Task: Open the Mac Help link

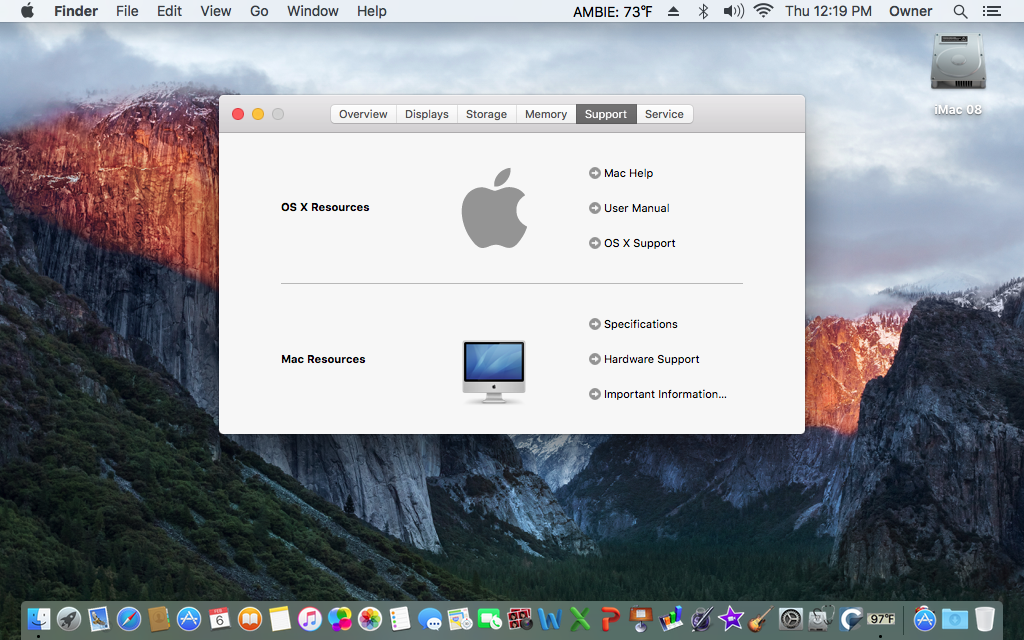Action: tap(620, 173)
